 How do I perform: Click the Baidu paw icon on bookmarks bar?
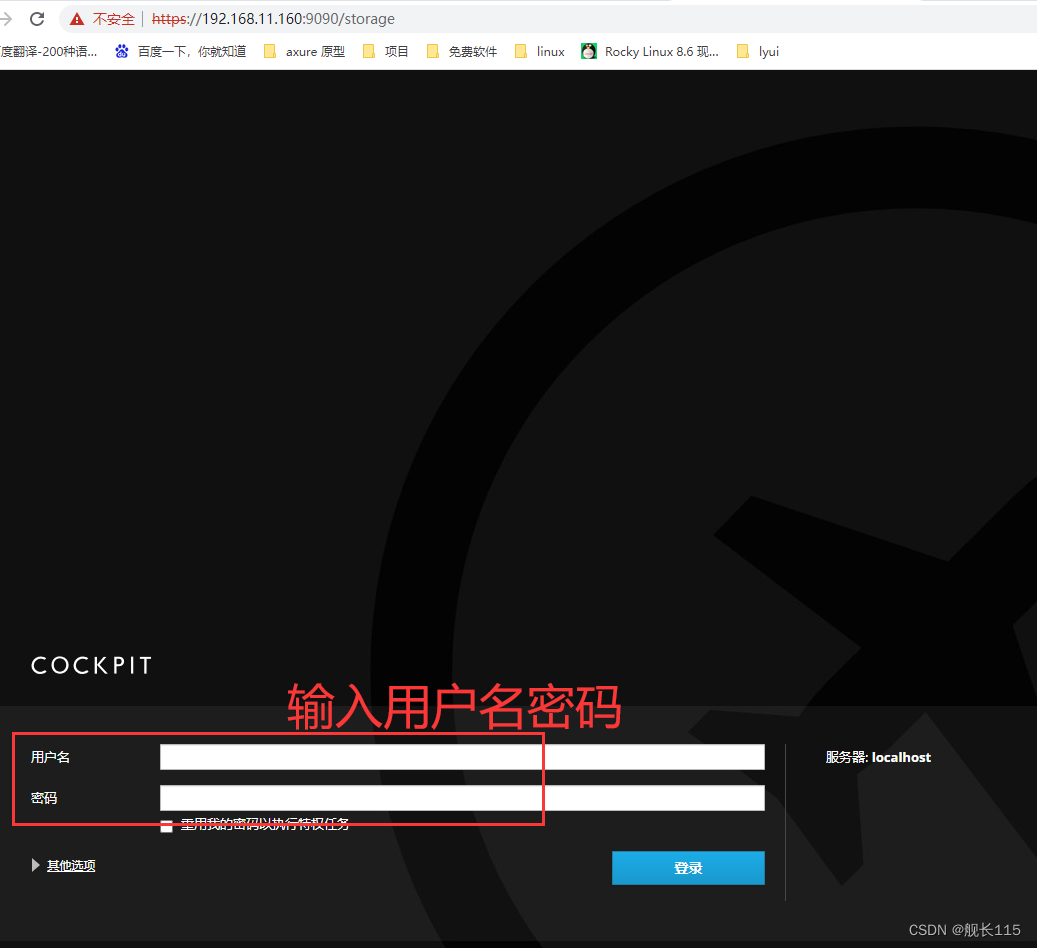tap(122, 51)
